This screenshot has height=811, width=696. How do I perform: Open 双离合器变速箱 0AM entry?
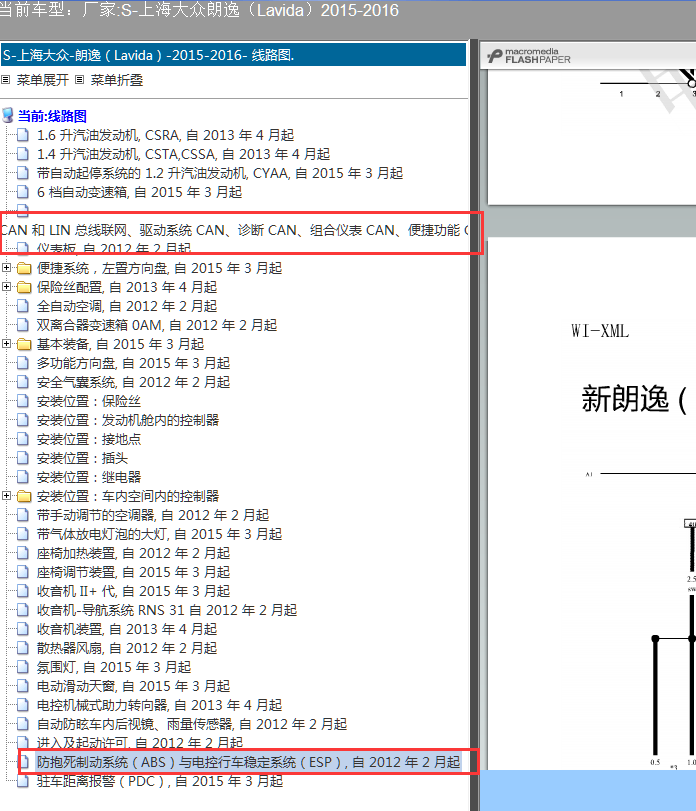point(157,325)
